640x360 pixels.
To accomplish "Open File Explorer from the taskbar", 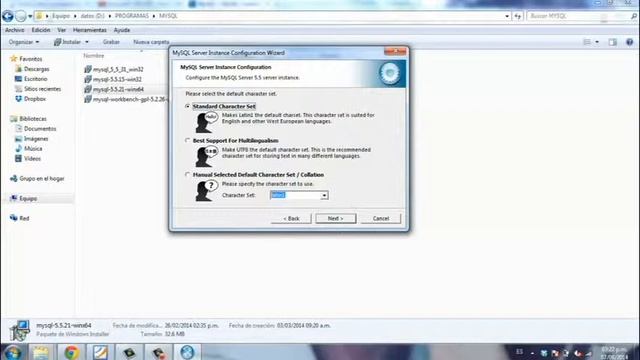I will click(41, 352).
